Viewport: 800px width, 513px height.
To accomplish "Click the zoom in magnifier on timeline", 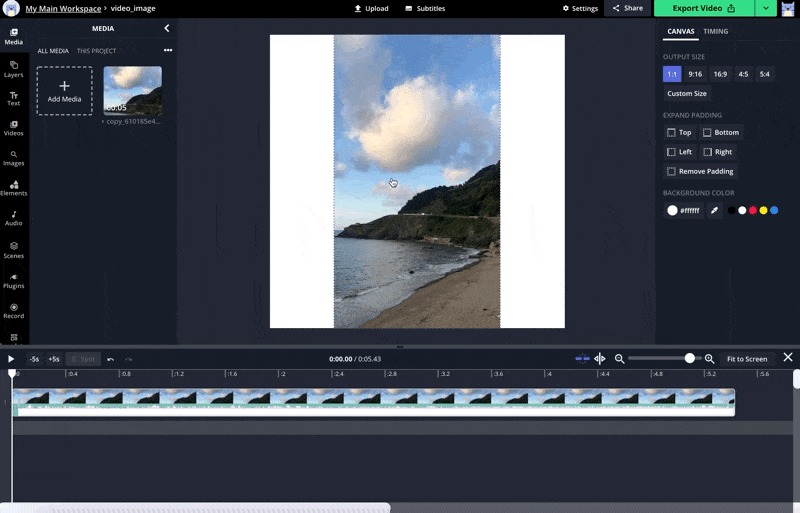I will [710, 359].
